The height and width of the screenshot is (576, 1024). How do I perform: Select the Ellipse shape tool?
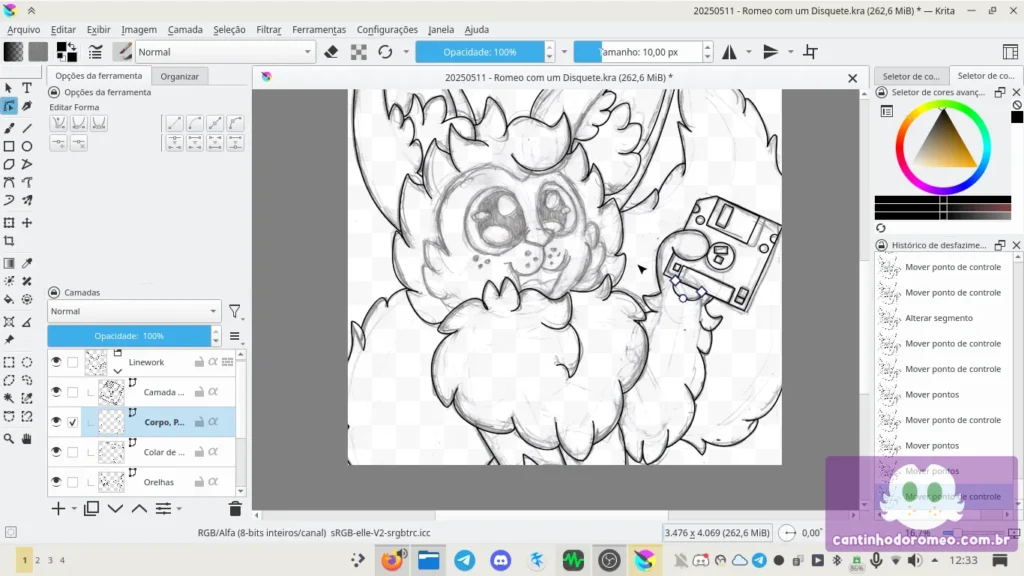click(x=27, y=146)
